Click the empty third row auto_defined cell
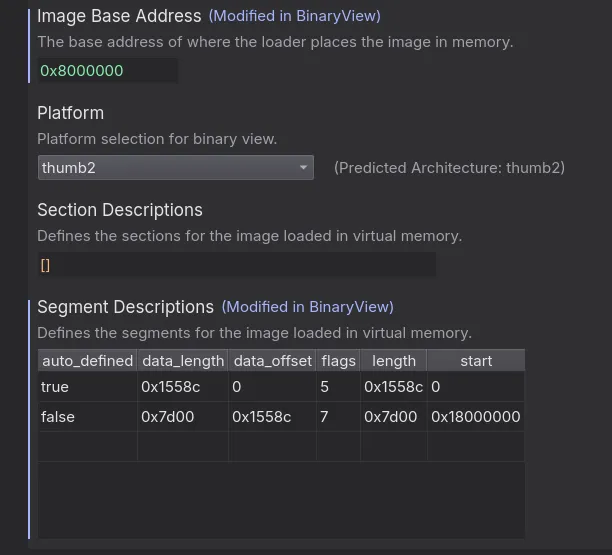The image size is (612, 555). click(x=87, y=446)
